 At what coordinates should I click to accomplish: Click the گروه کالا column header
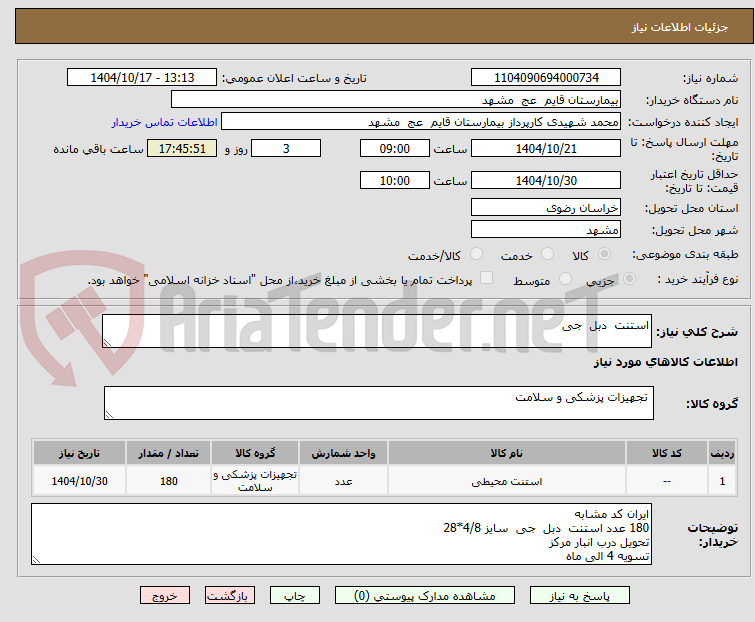point(255,453)
